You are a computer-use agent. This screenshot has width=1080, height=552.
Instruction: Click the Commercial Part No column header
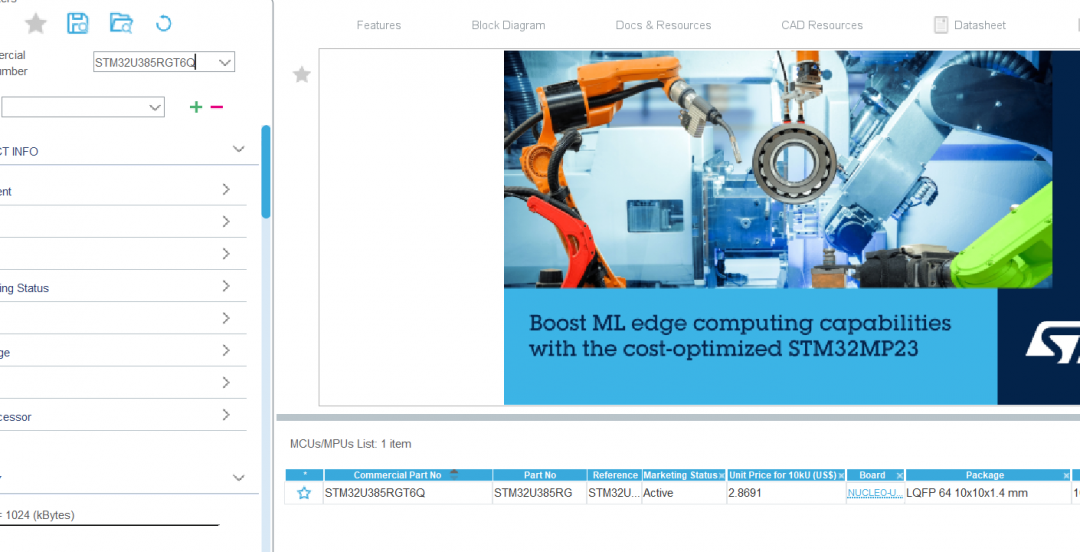point(397,475)
